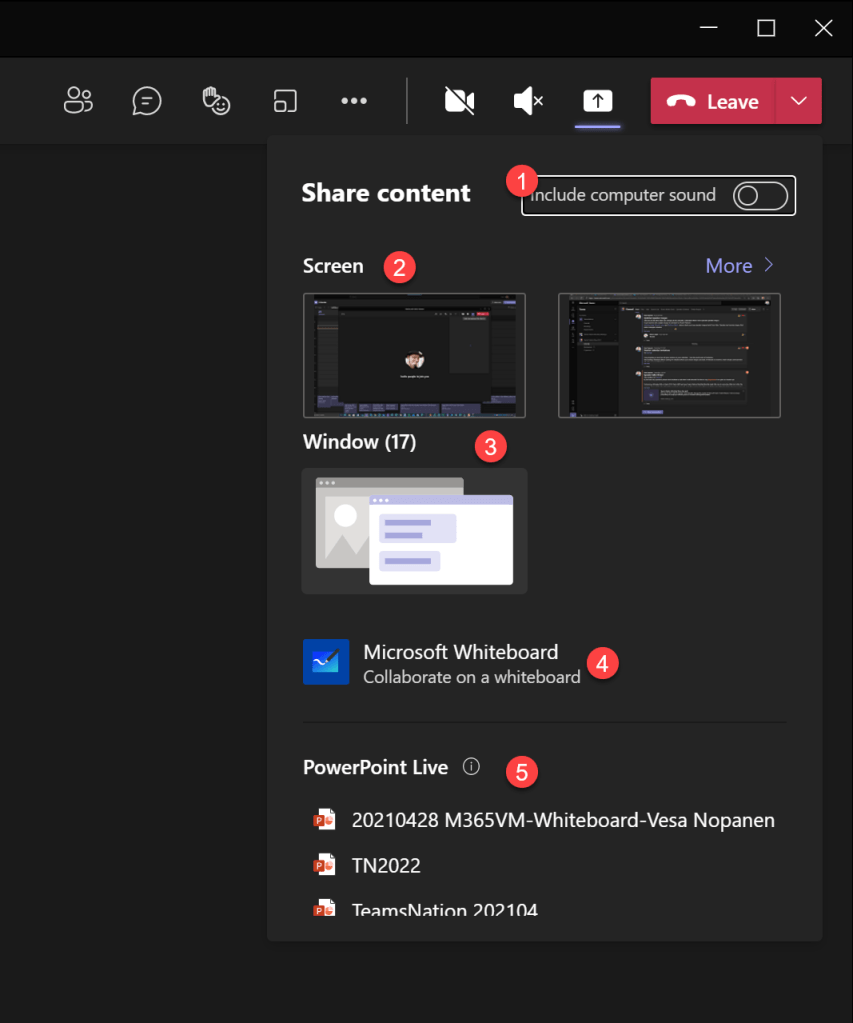853x1023 pixels.
Task: Turn on the camera icon
Action: [x=459, y=101]
